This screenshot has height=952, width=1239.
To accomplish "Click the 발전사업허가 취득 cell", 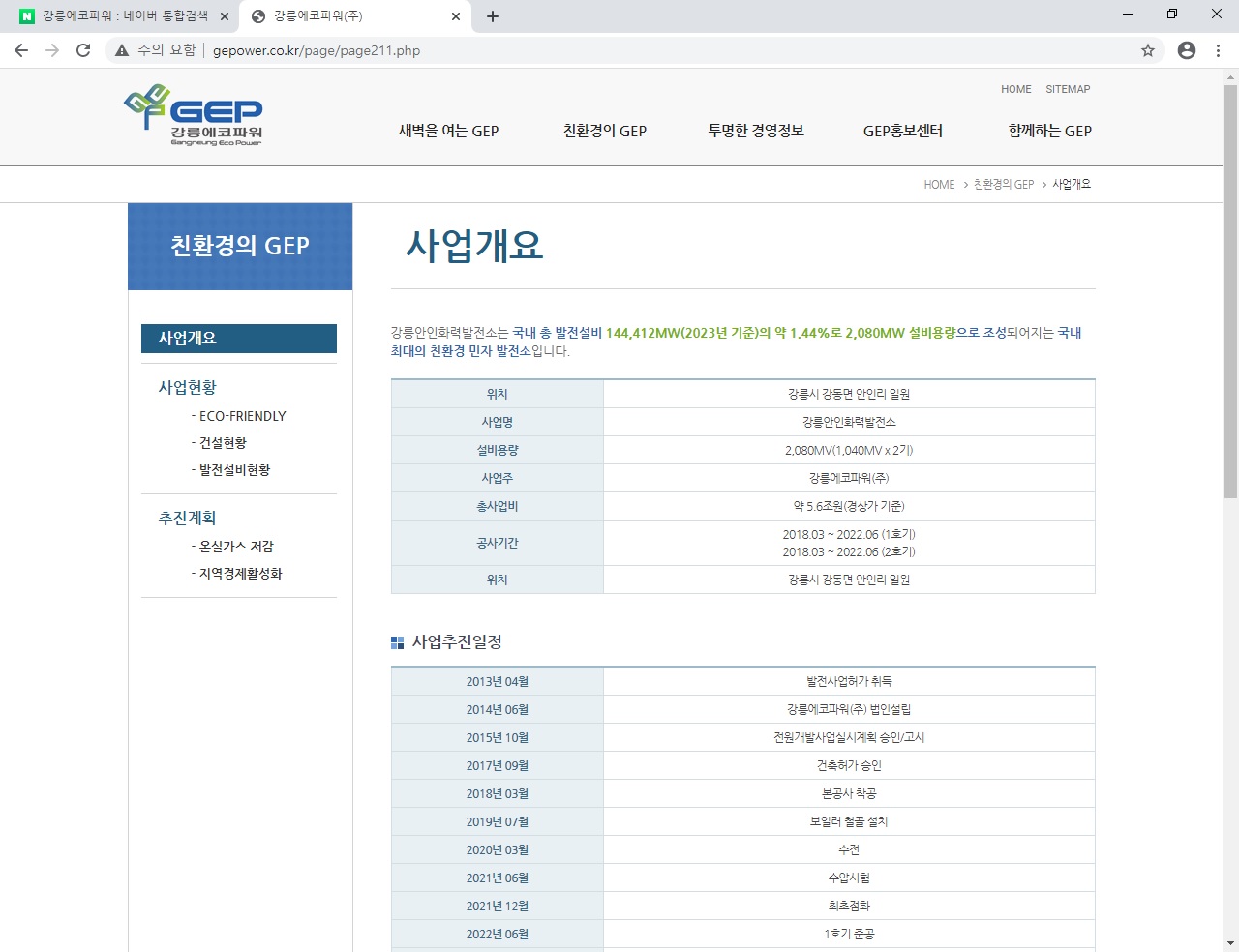I will point(849,681).
